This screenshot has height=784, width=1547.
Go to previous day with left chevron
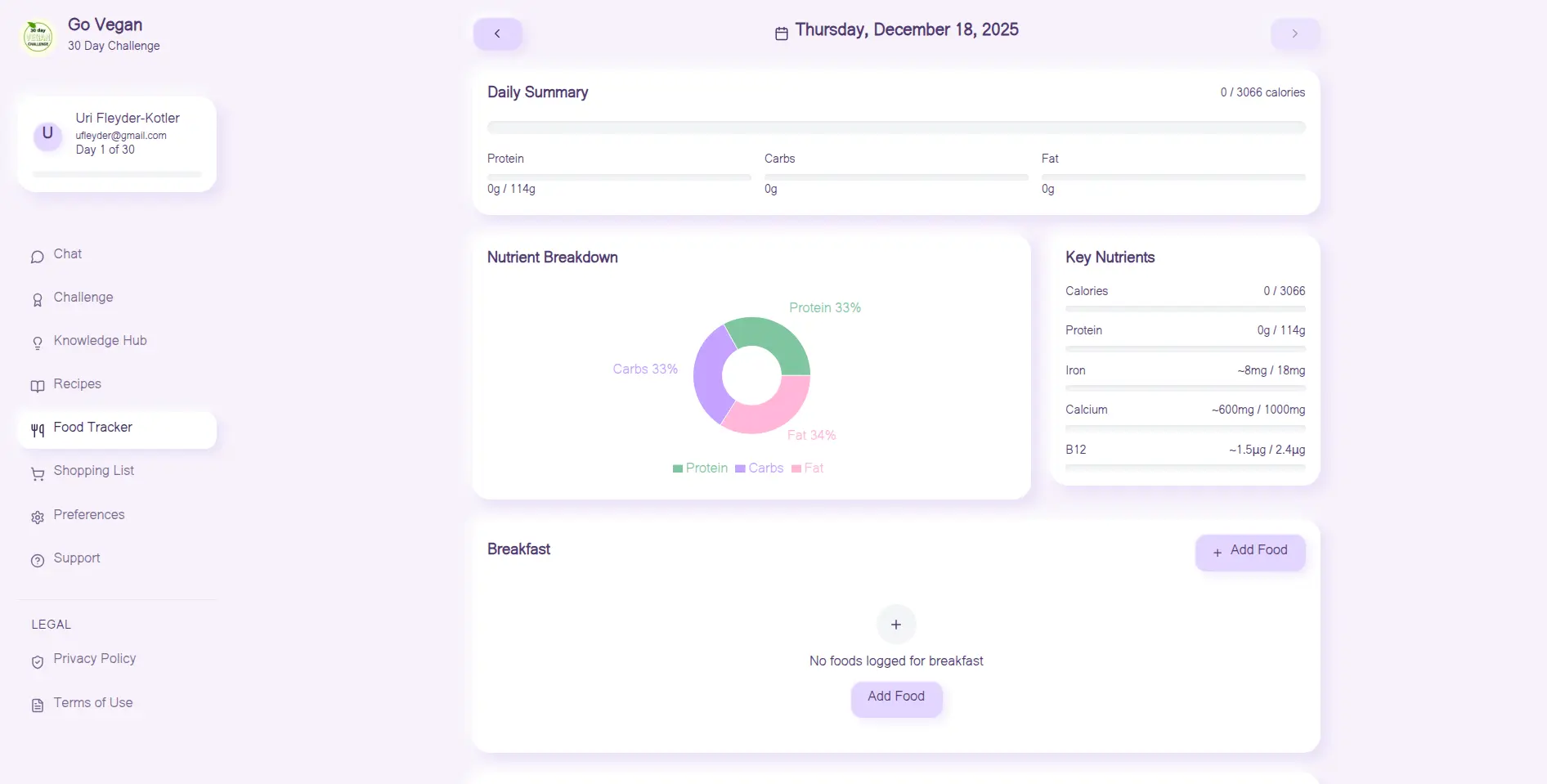click(497, 34)
